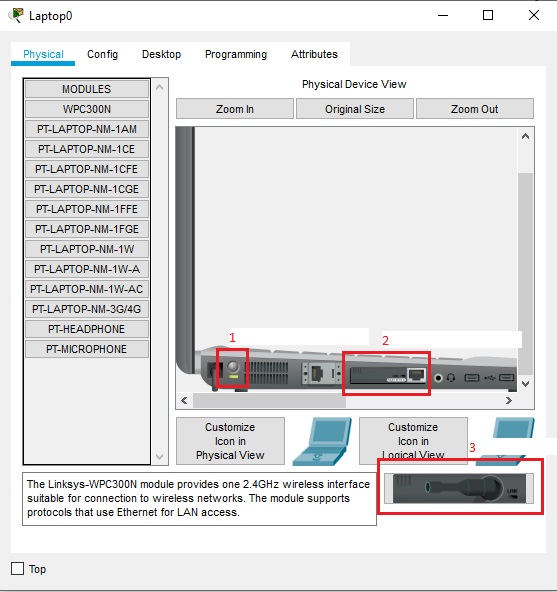557x592 pixels.
Task: Select the PT-LAPTOP-NM-1AM module
Action: 87,129
